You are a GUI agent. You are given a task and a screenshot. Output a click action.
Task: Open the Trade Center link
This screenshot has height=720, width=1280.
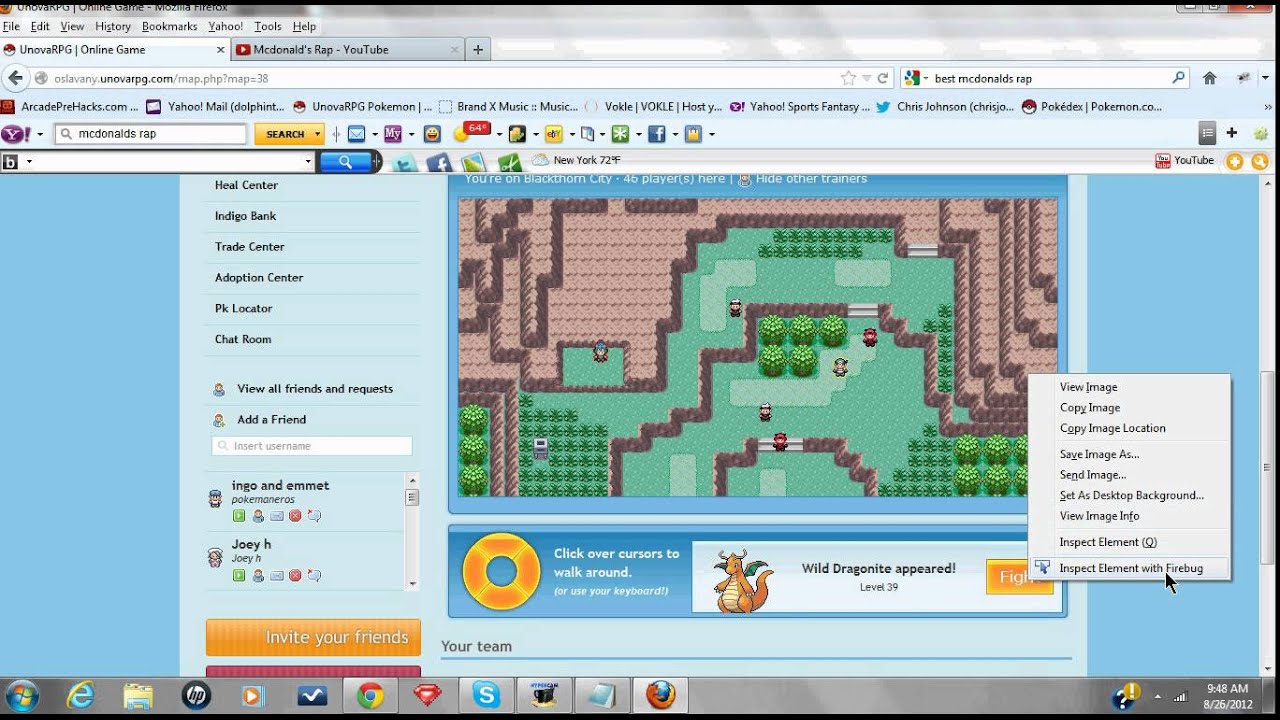pyautogui.click(x=249, y=246)
